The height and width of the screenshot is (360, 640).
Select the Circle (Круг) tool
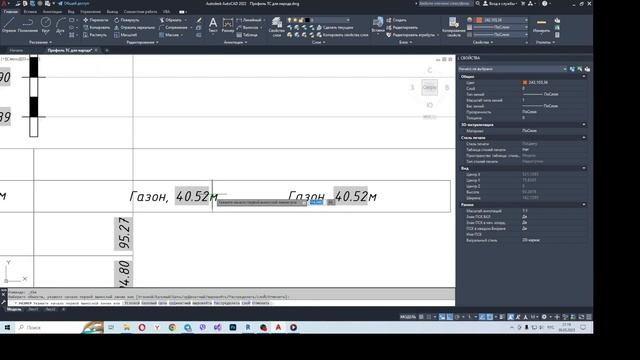[46, 24]
